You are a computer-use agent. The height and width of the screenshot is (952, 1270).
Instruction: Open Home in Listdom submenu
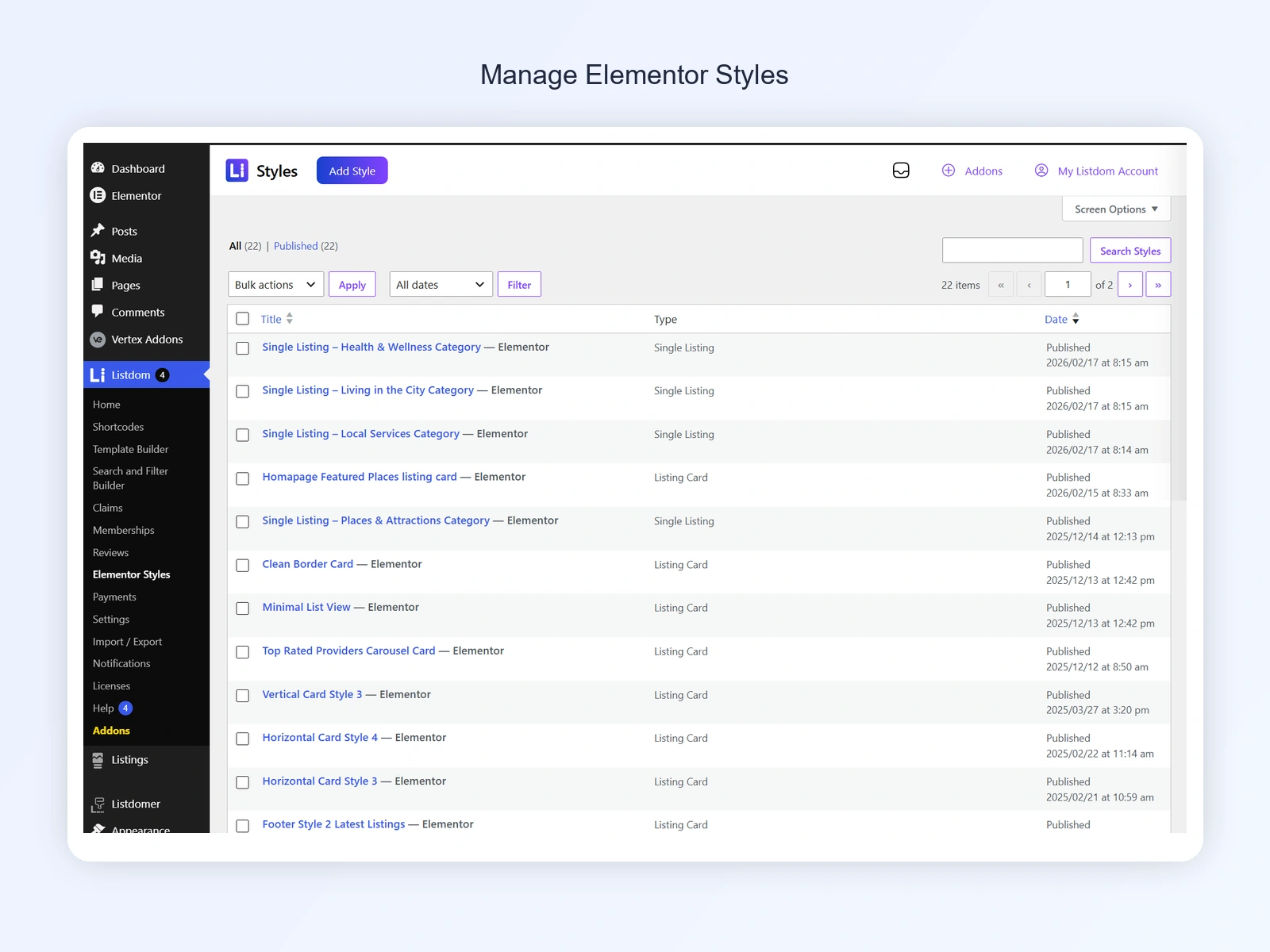point(106,405)
